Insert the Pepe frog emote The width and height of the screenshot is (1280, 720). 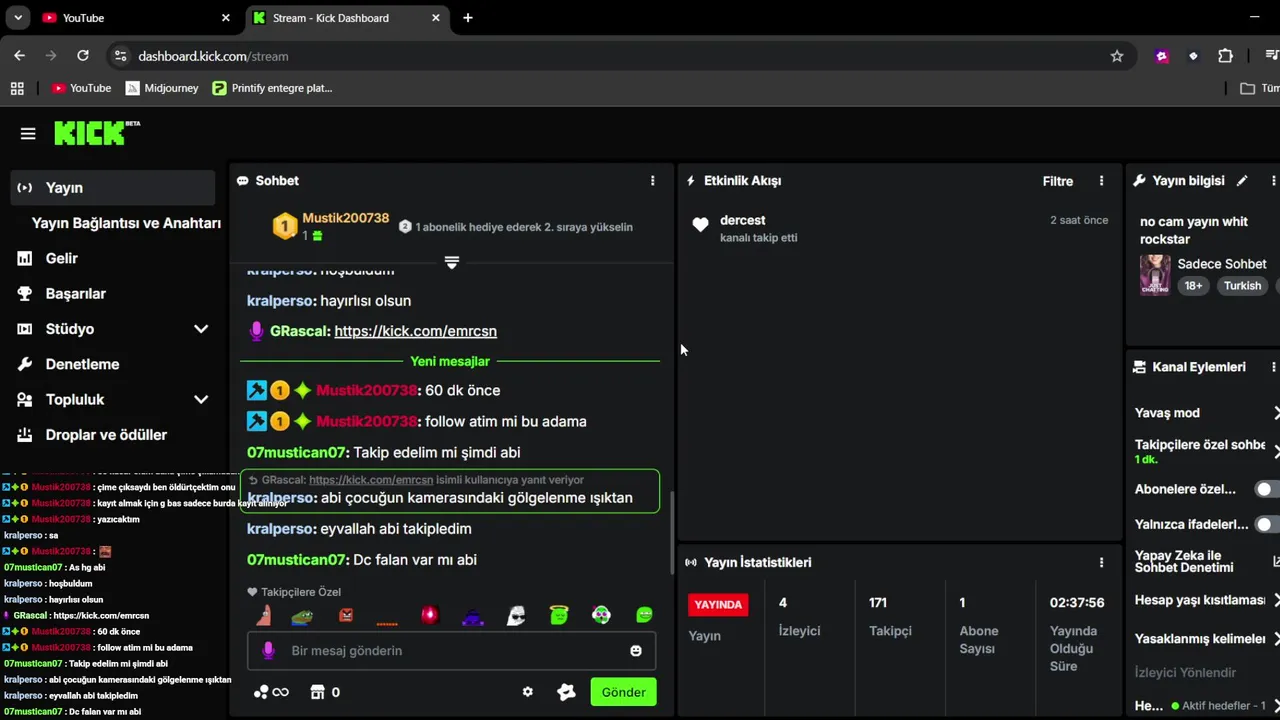pos(302,616)
